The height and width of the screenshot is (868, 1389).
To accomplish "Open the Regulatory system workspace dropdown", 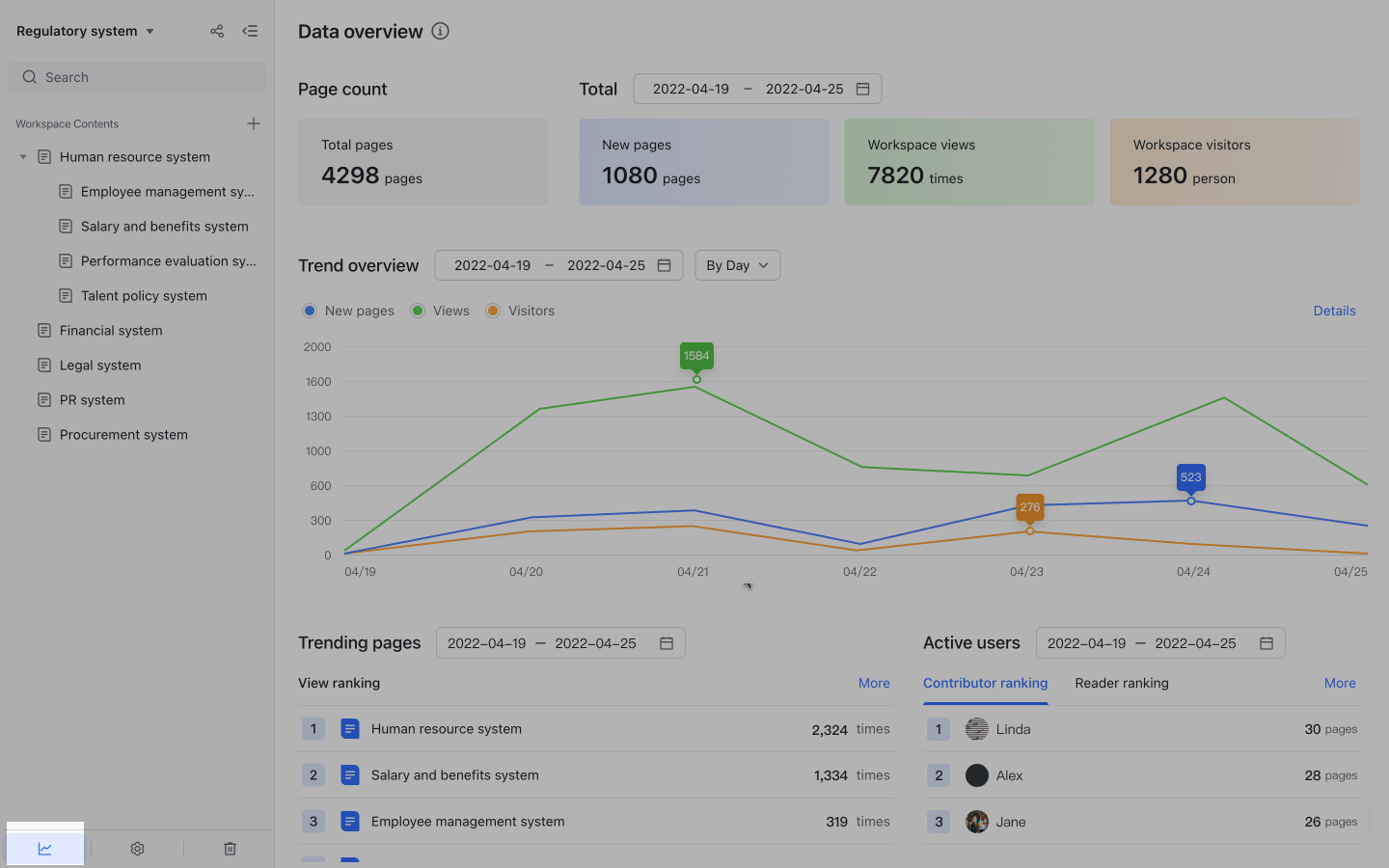I will [x=85, y=30].
